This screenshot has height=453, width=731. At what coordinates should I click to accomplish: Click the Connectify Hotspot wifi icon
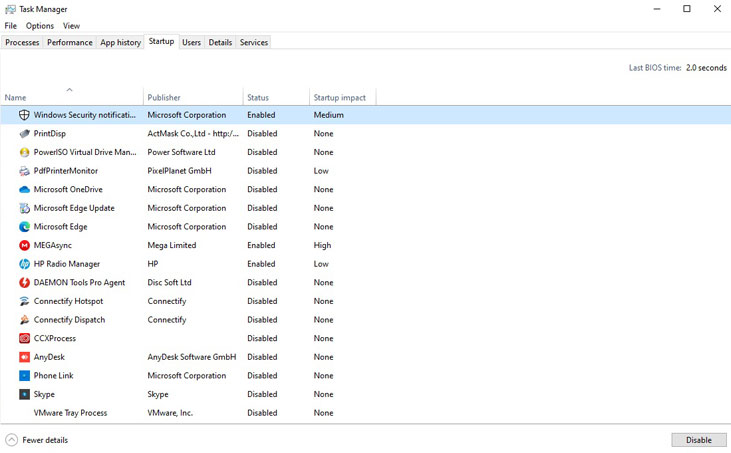(24, 302)
